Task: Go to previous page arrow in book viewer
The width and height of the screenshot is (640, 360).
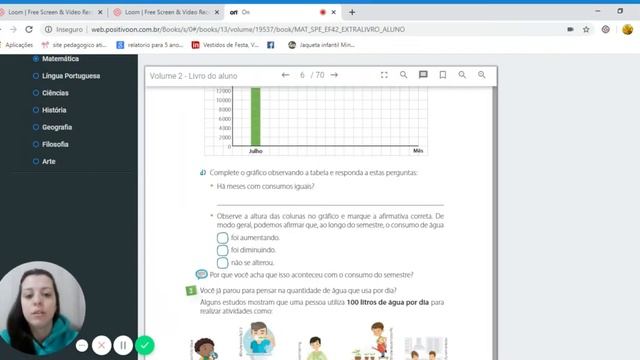Action: pos(285,75)
